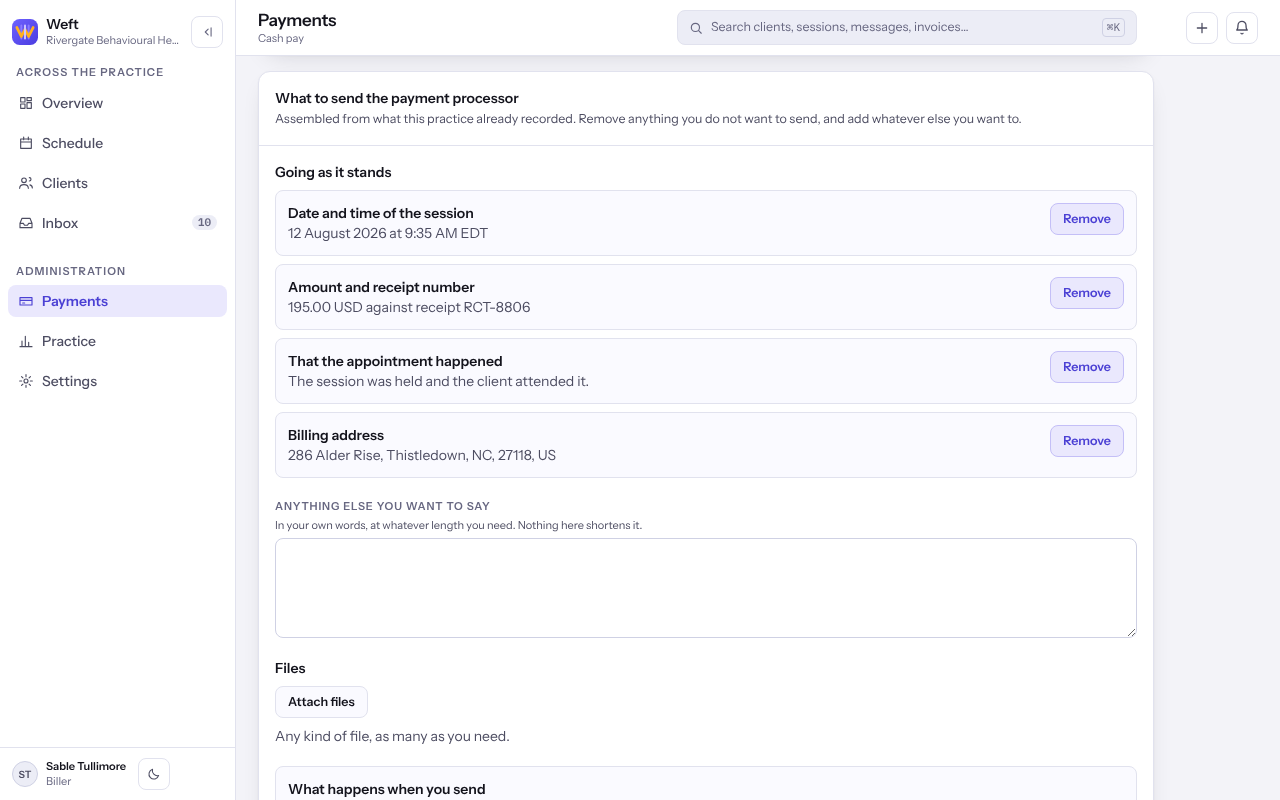The width and height of the screenshot is (1280, 800).
Task: Click the Inbox tray icon
Action: click(x=26, y=223)
